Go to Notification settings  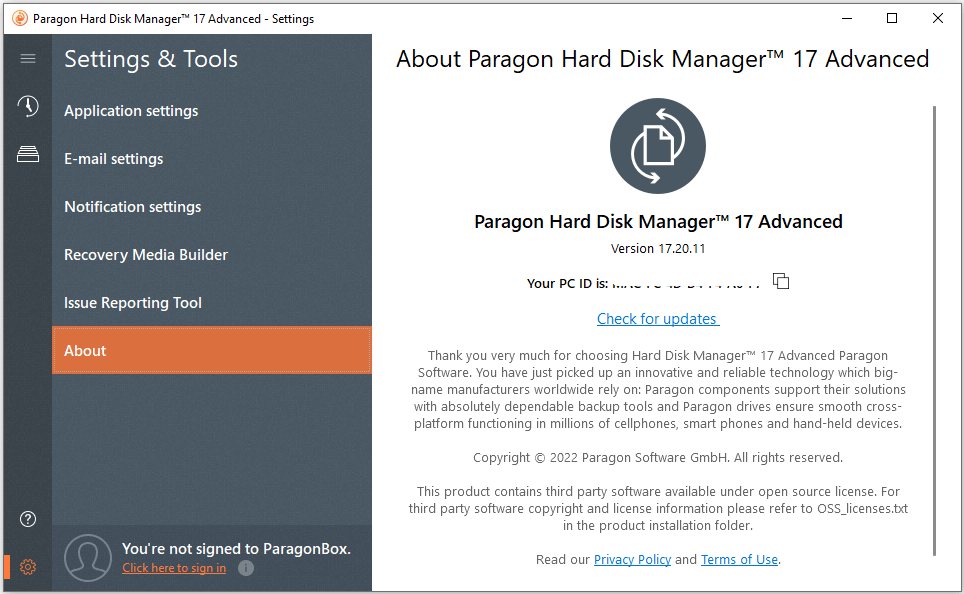(132, 207)
